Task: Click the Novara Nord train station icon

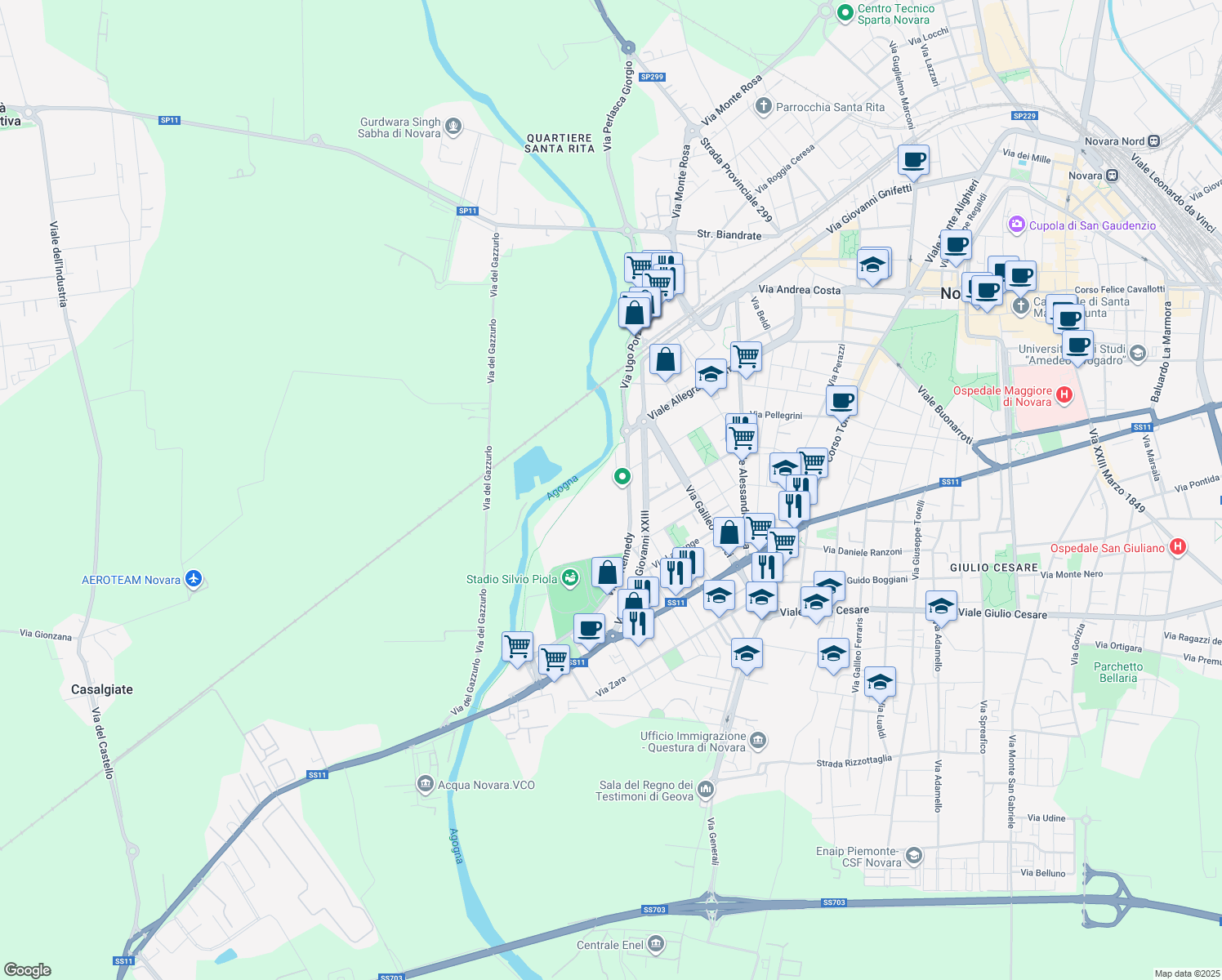Action: tap(1153, 141)
